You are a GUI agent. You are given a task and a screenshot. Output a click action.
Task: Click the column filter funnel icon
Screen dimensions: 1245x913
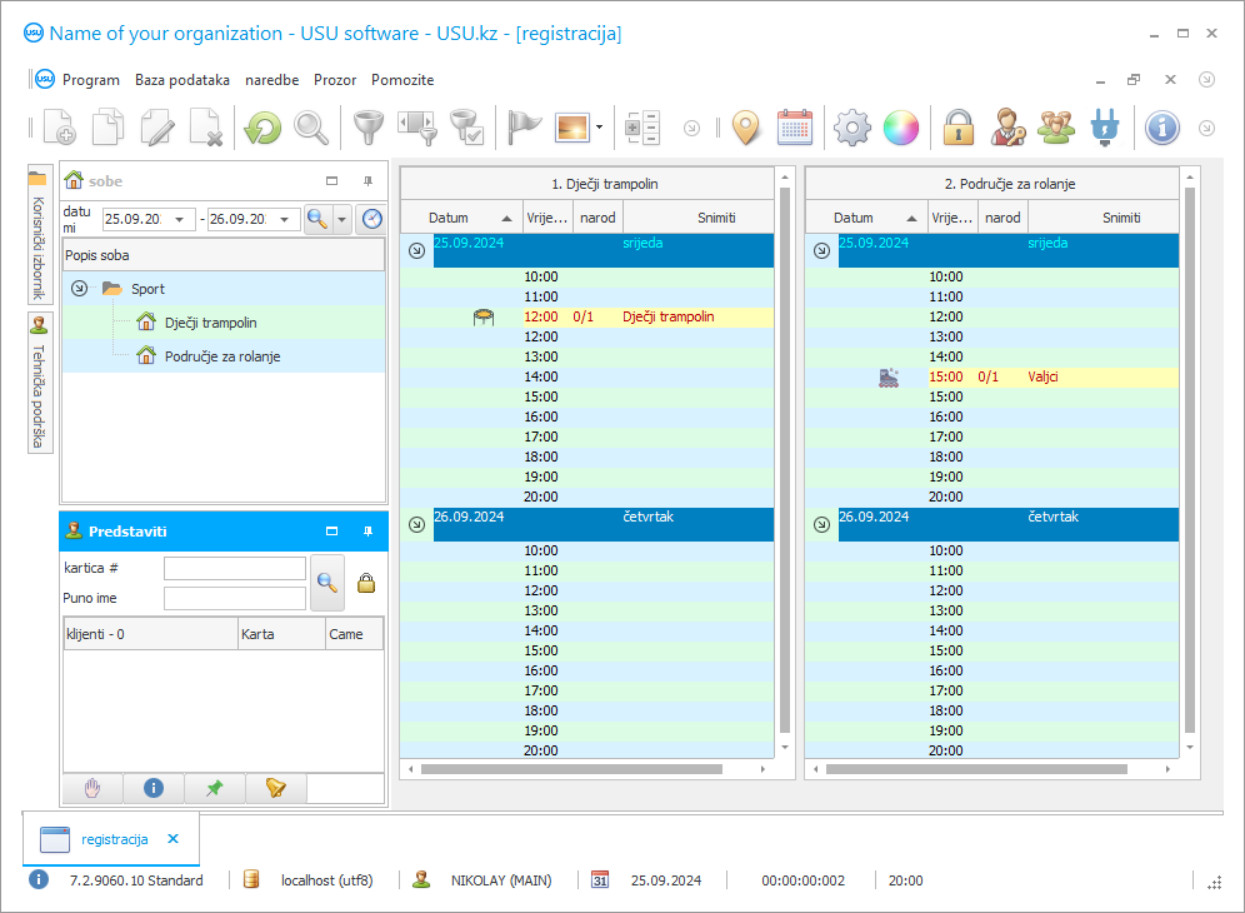pyautogui.click(x=417, y=128)
